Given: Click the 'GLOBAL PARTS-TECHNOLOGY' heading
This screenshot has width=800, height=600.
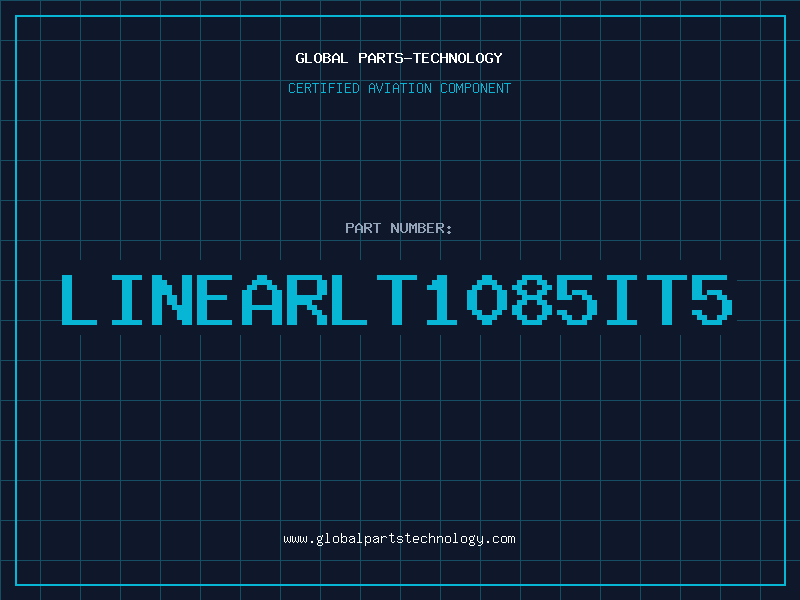Looking at the screenshot, I should pyautogui.click(x=399, y=58).
